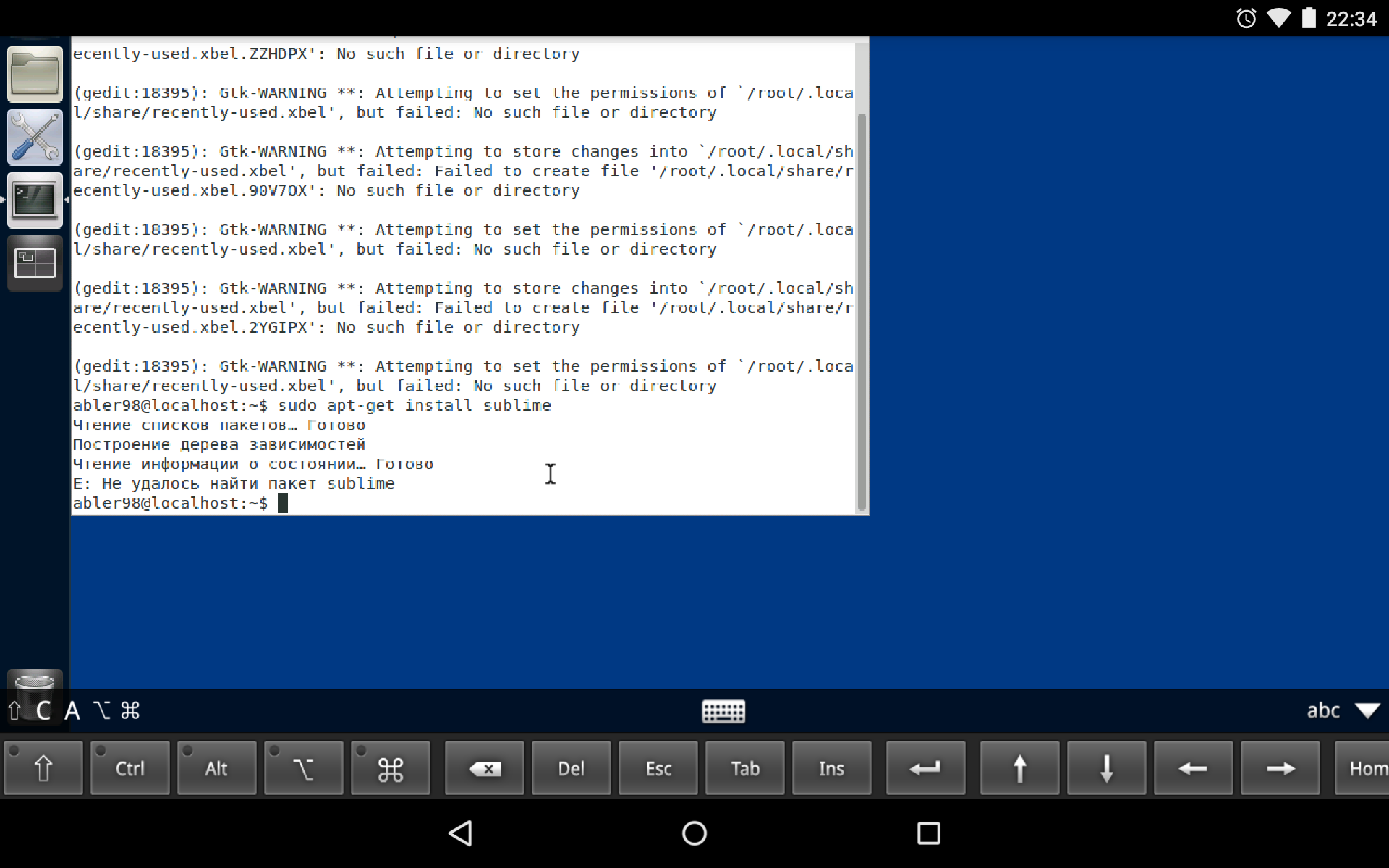Show the on-screen keyboard icon

723,711
